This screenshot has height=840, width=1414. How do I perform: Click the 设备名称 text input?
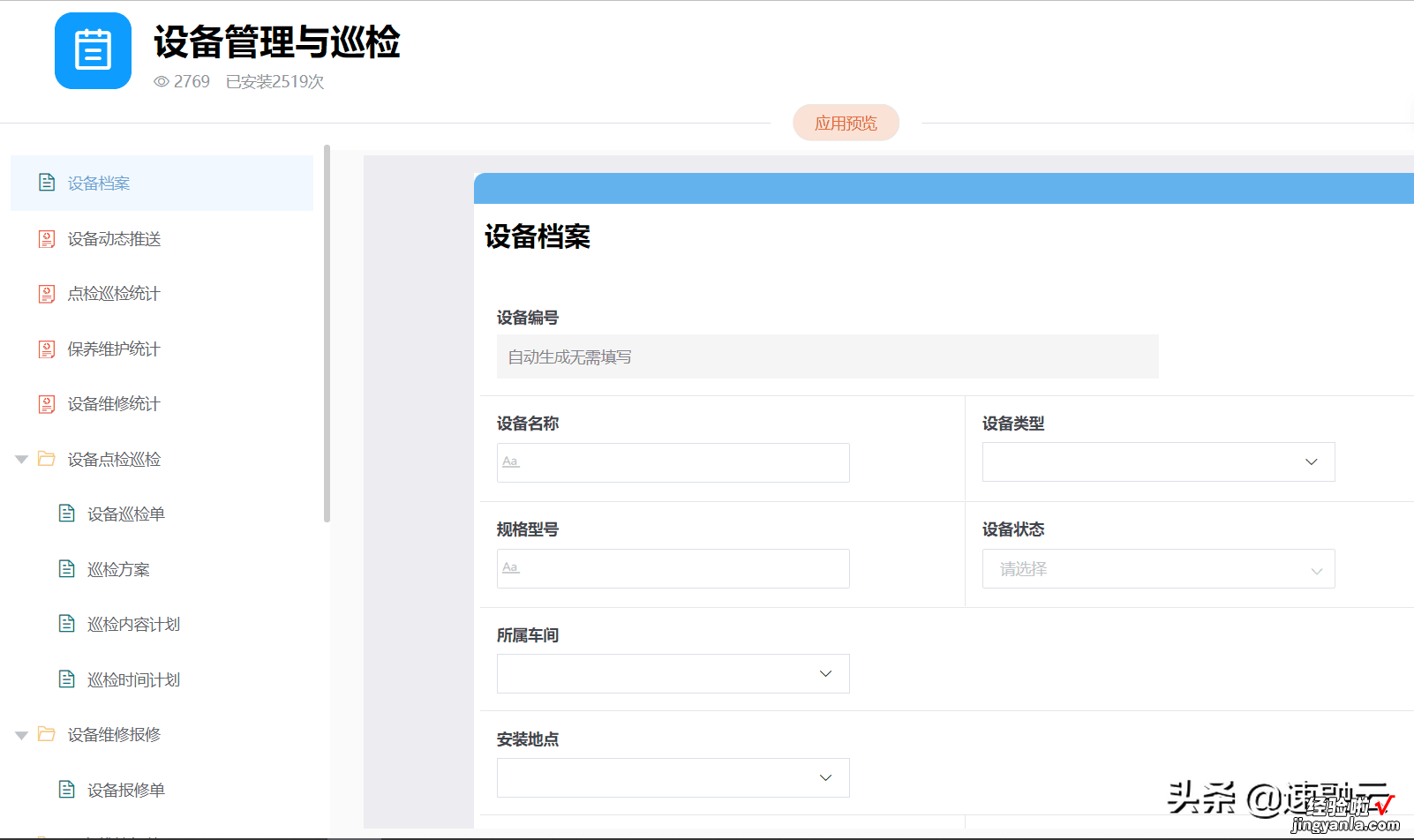[x=673, y=462]
